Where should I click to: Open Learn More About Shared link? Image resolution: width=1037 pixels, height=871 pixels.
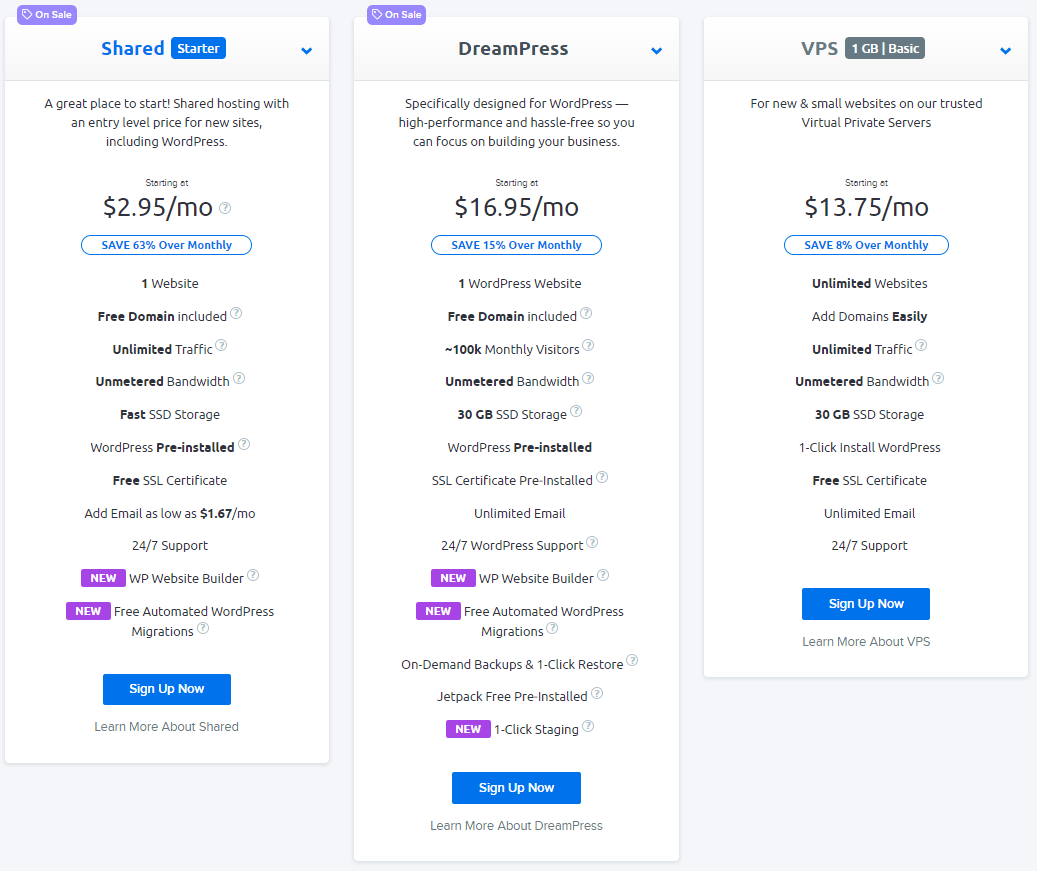(x=167, y=727)
